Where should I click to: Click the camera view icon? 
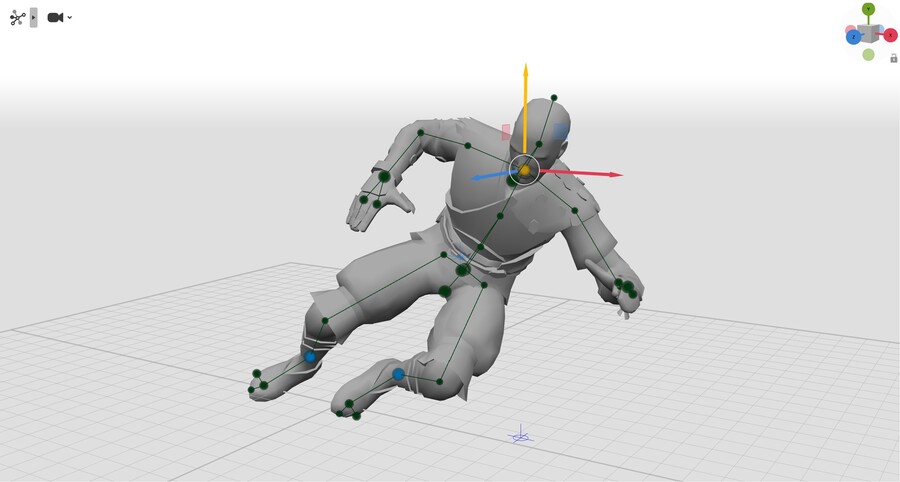click(x=55, y=18)
